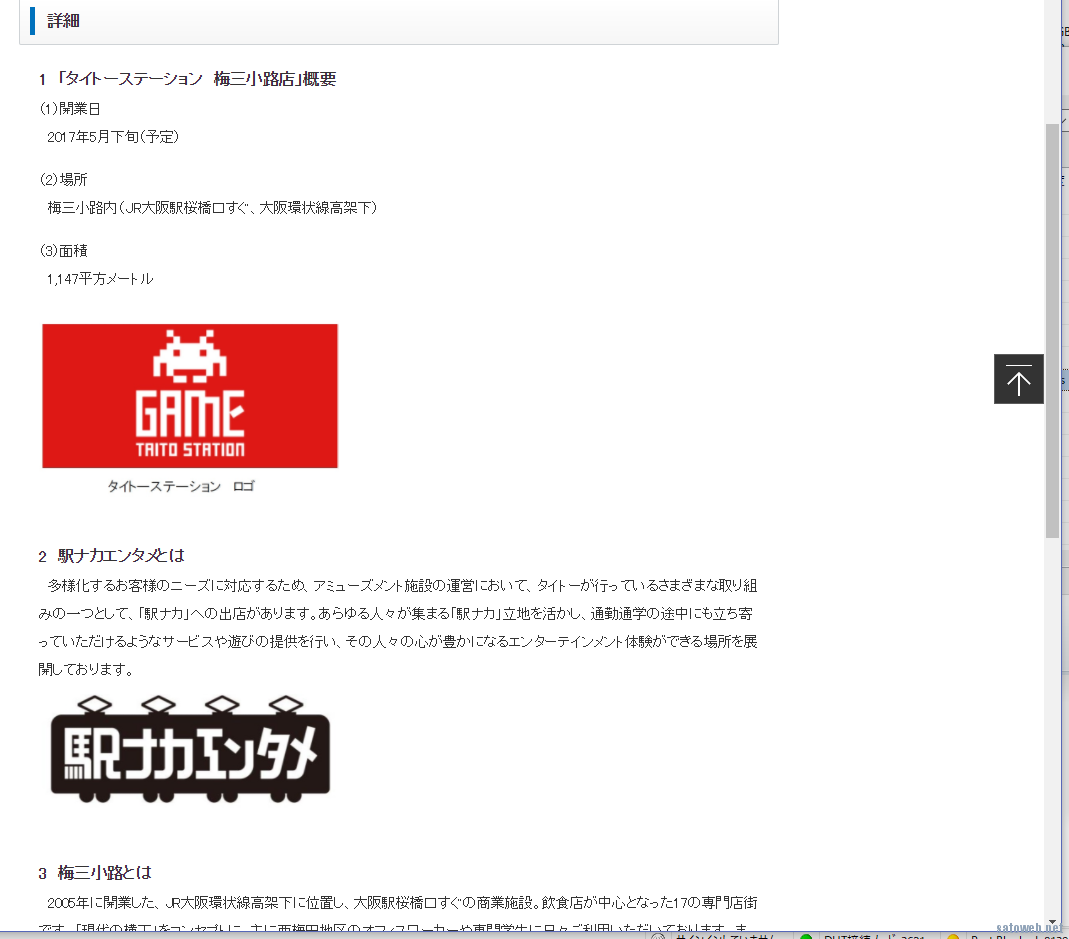
Task: Click the heading 3 梅三小路とは
Action: [95, 873]
